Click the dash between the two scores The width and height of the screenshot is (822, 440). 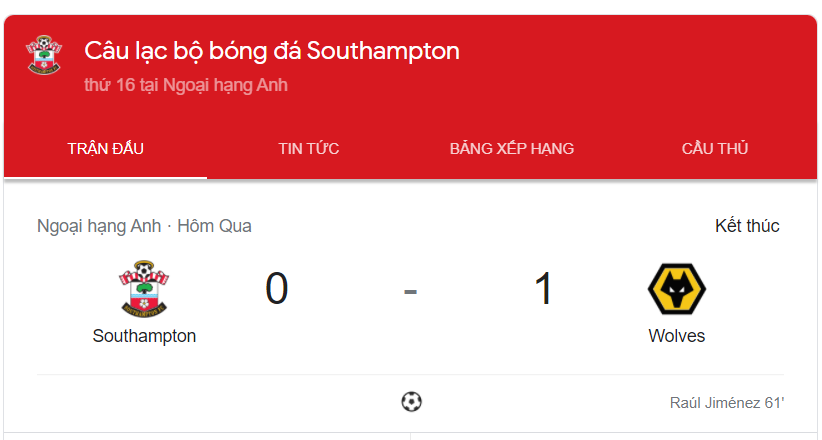410,291
